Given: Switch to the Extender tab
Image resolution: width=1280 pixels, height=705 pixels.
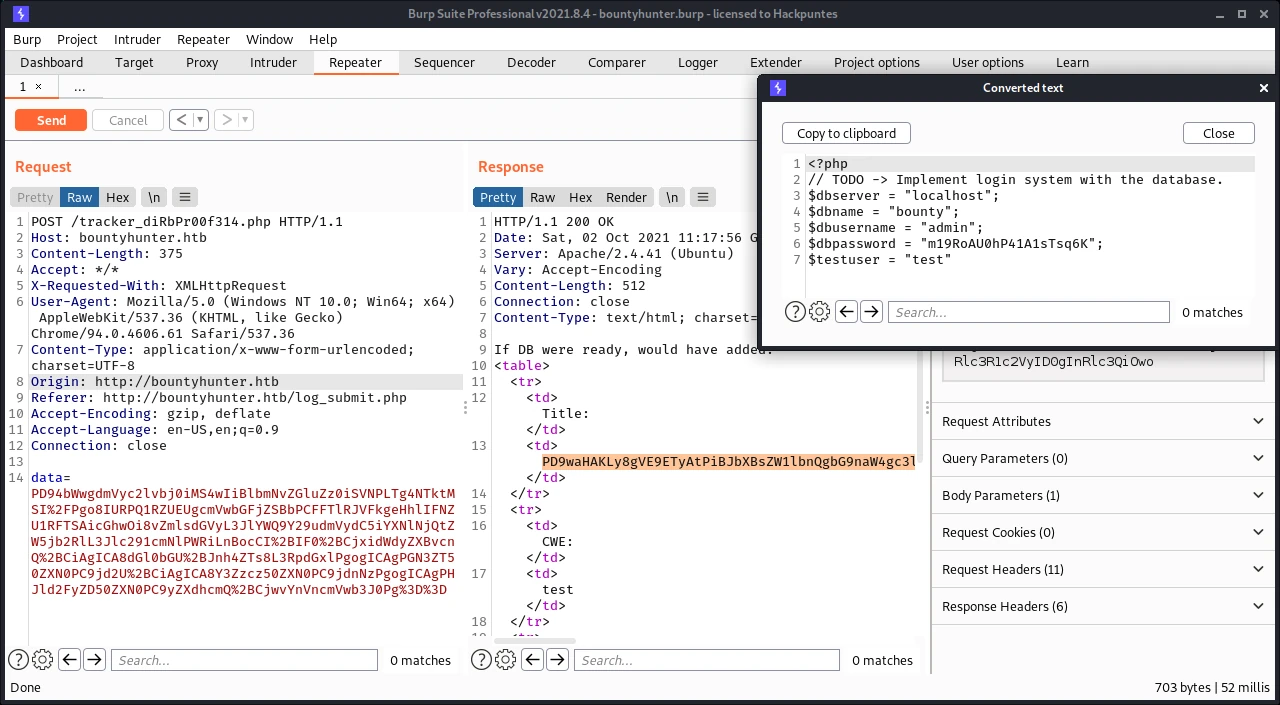Looking at the screenshot, I should (776, 62).
